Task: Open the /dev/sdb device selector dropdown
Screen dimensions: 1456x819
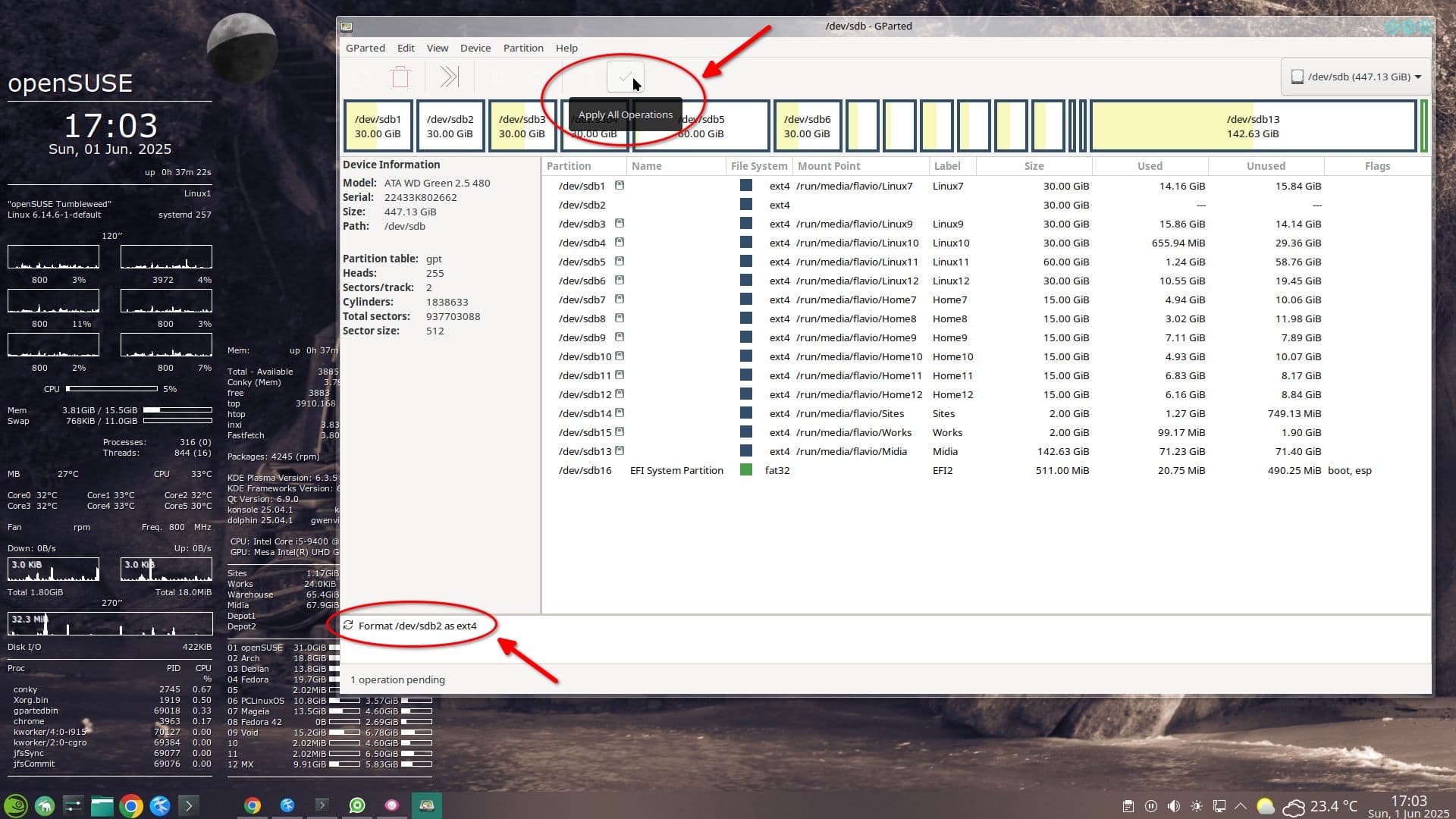Action: pos(1356,77)
